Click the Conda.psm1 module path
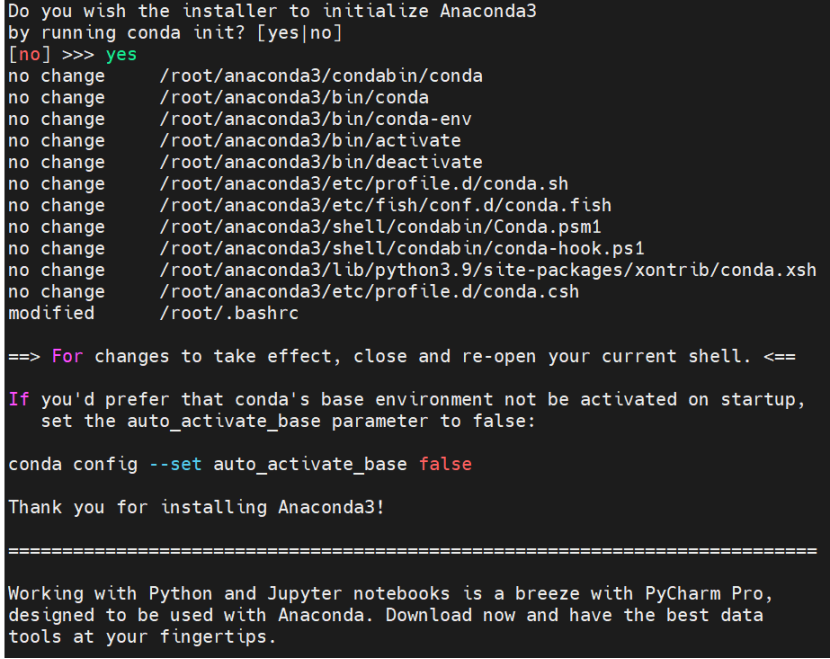The width and height of the screenshot is (830, 659). (x=380, y=227)
